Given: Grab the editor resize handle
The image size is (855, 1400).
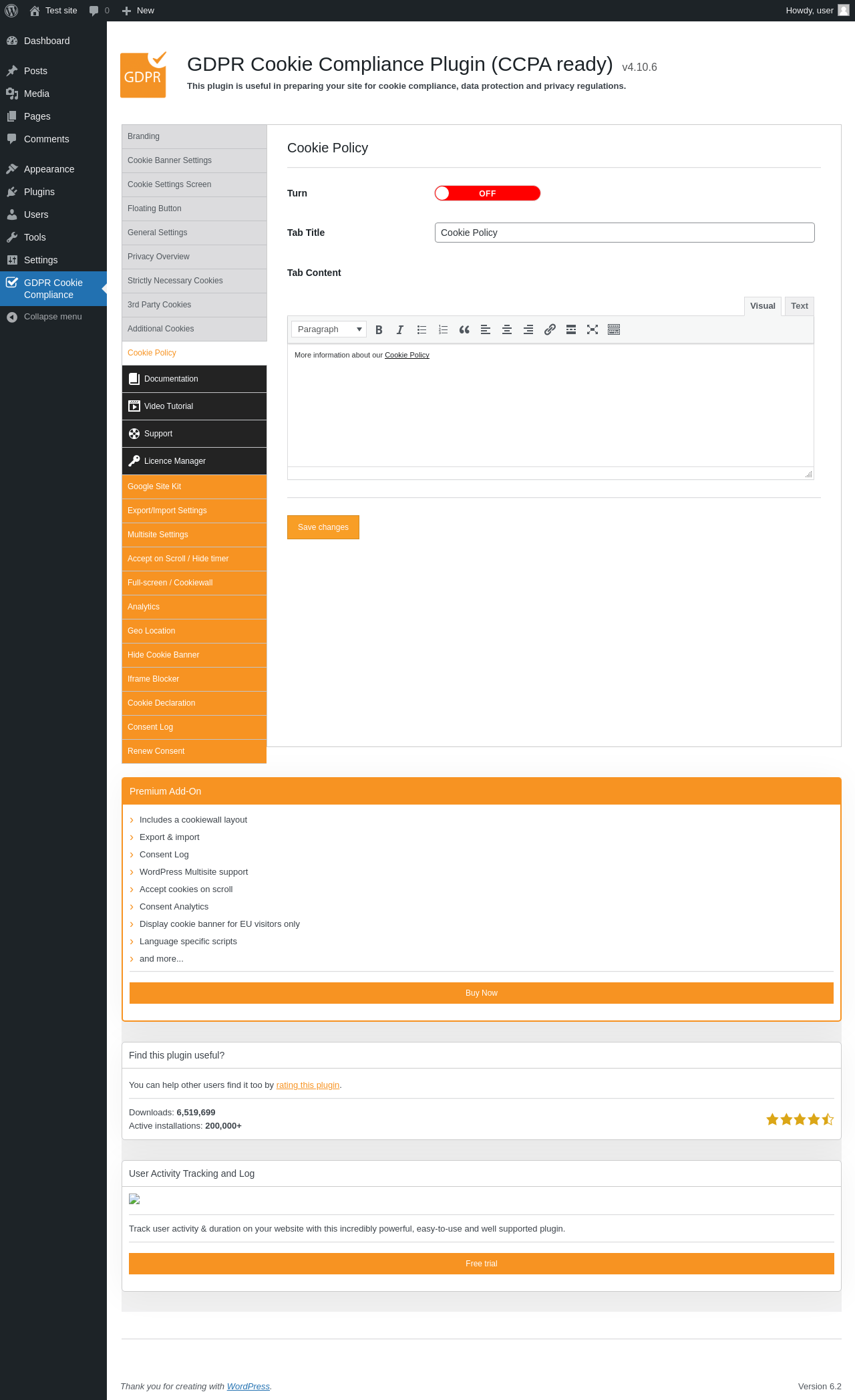Looking at the screenshot, I should [808, 474].
